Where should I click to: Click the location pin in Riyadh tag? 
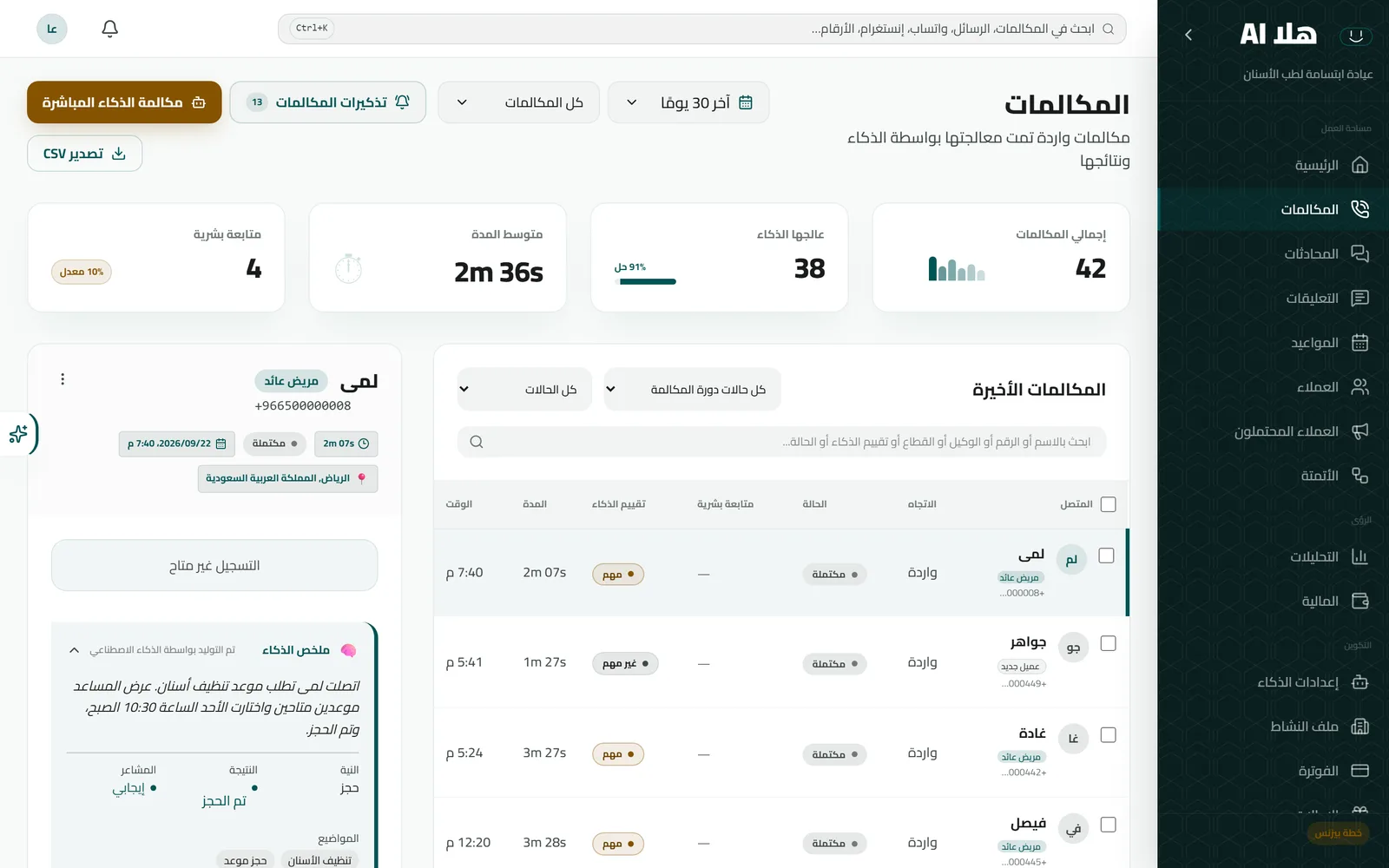[362, 478]
